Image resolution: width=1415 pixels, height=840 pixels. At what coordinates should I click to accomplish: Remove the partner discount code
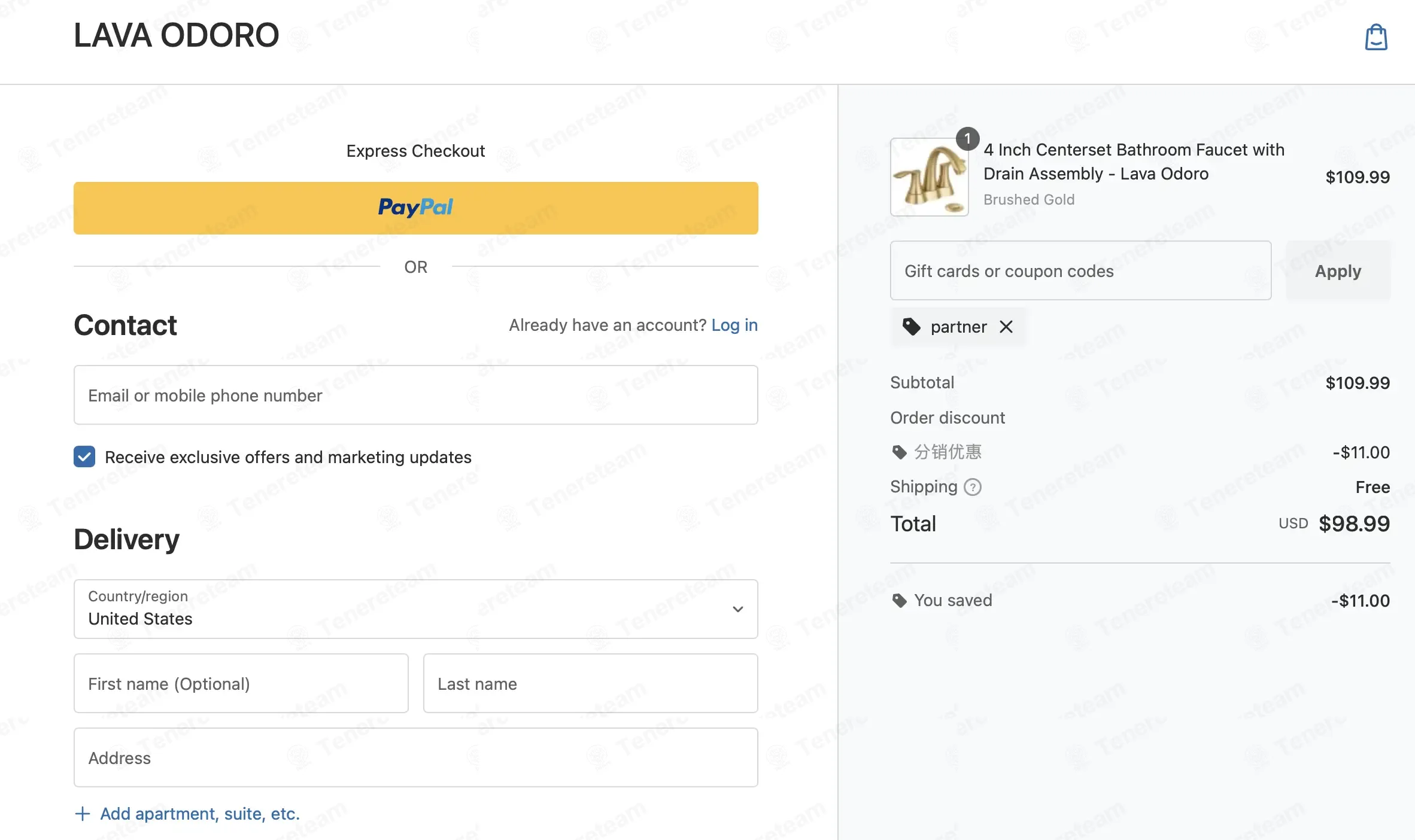pyautogui.click(x=1006, y=327)
